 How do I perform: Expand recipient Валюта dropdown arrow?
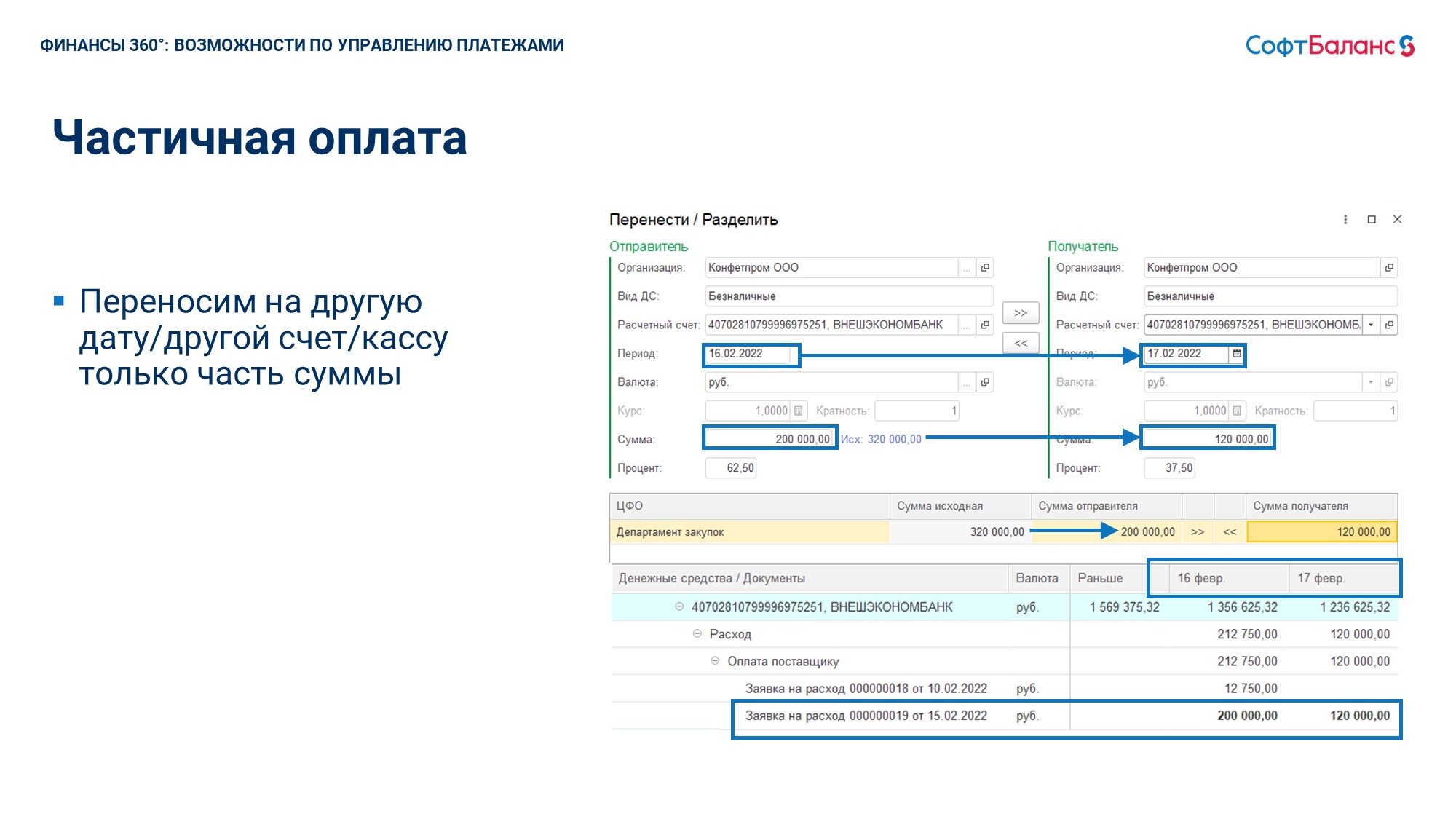(1371, 382)
